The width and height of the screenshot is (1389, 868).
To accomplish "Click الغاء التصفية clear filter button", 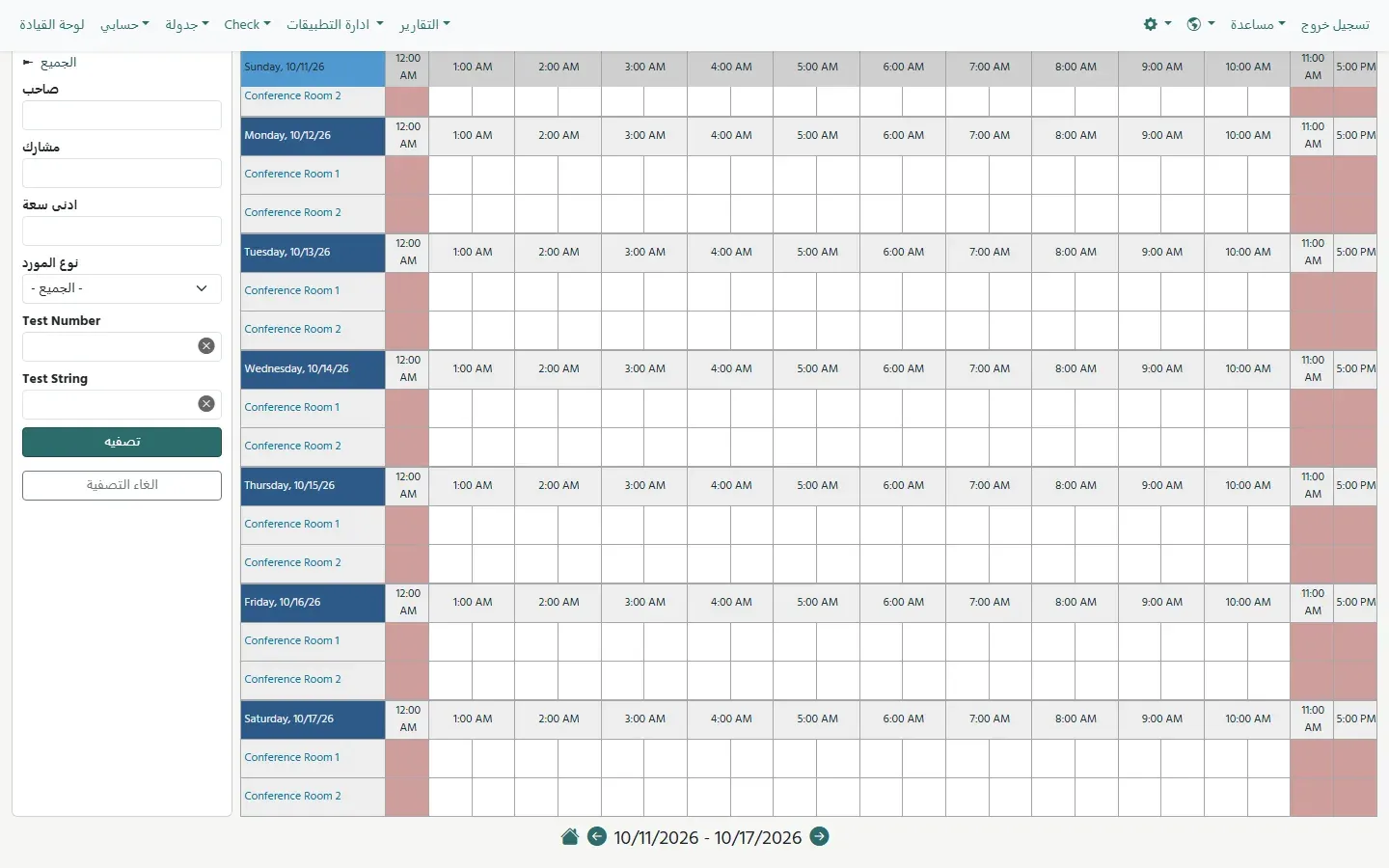I will 122,485.
